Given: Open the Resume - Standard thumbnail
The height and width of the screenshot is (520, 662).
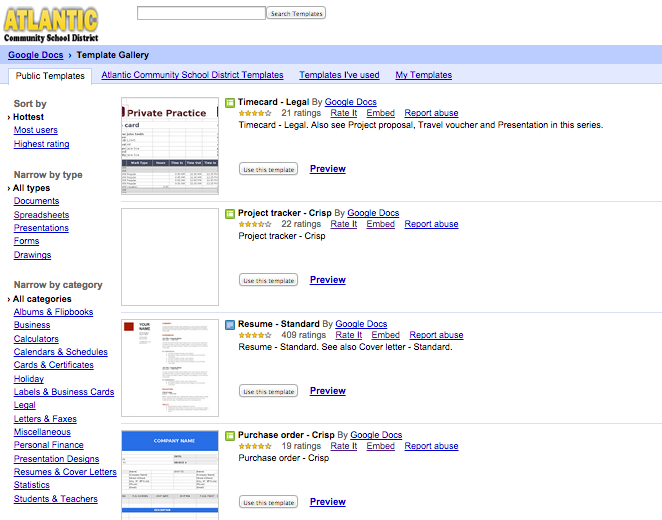Looking at the screenshot, I should click(170, 368).
